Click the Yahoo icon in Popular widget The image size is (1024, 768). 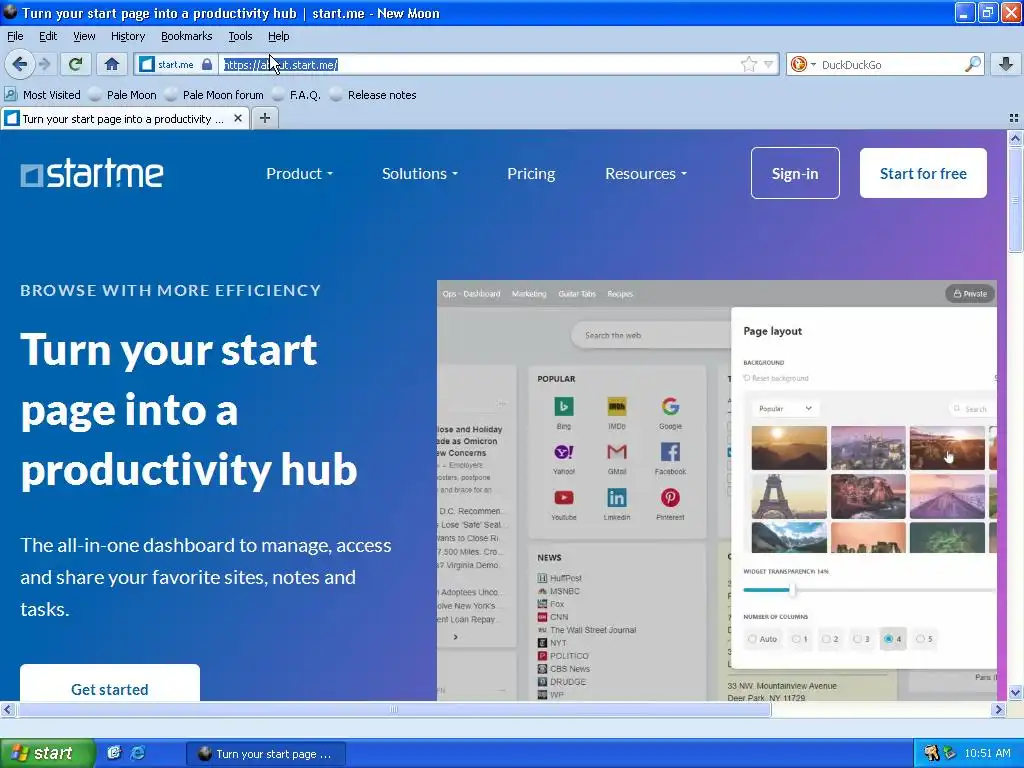coord(564,452)
